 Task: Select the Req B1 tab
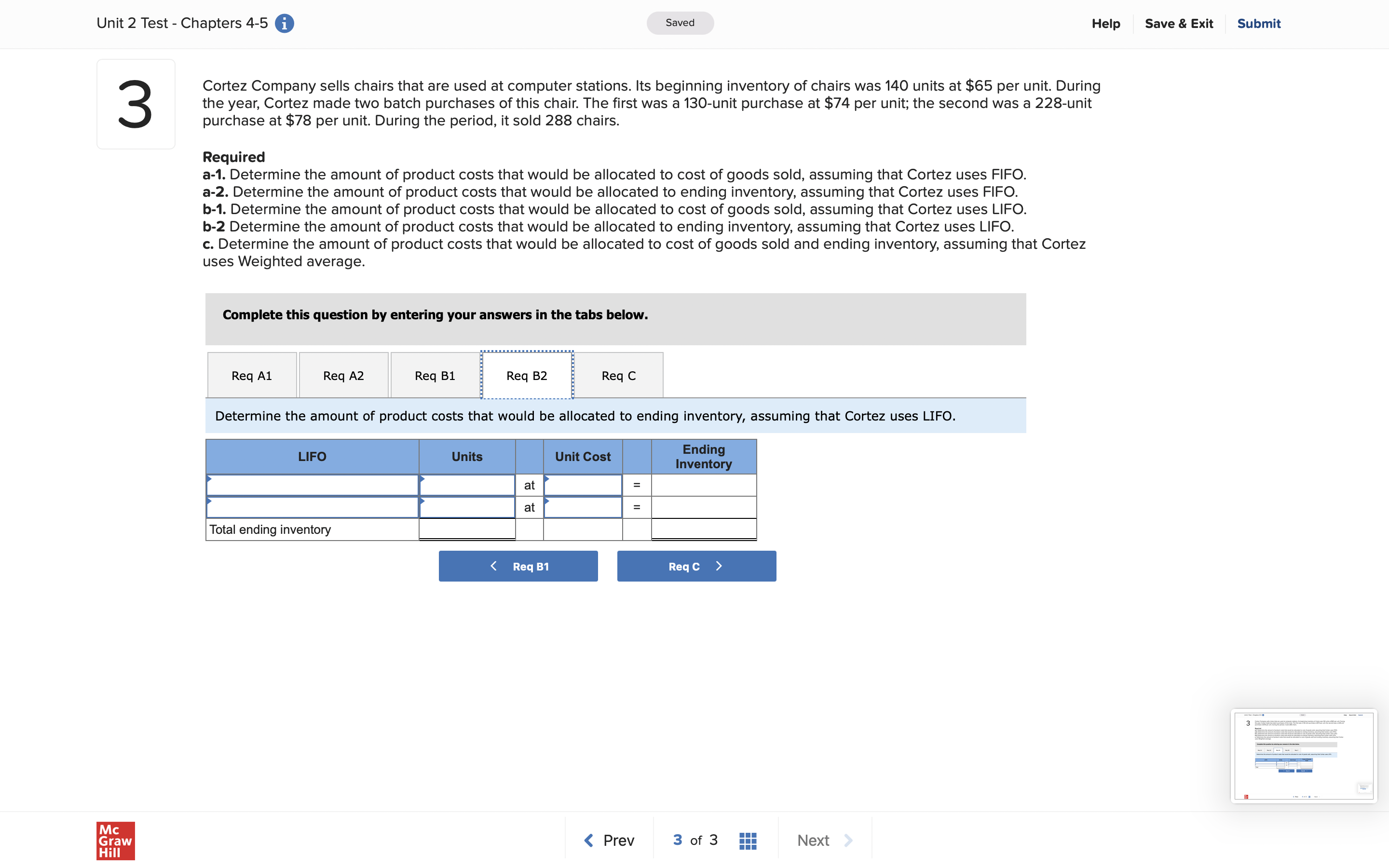coord(435,376)
